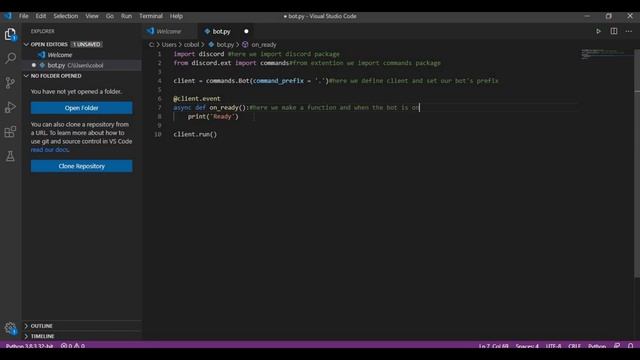The image size is (640, 360).
Task: Open the Run menu
Action: 127,16
